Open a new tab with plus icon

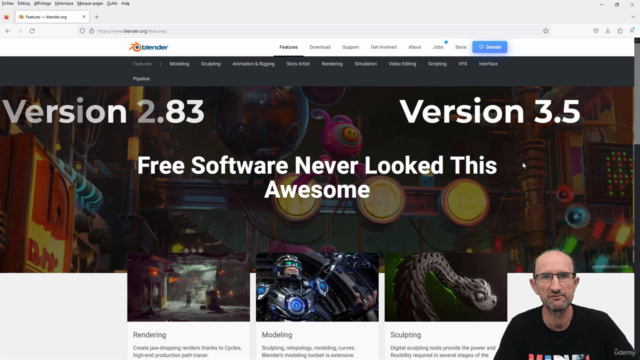97,17
